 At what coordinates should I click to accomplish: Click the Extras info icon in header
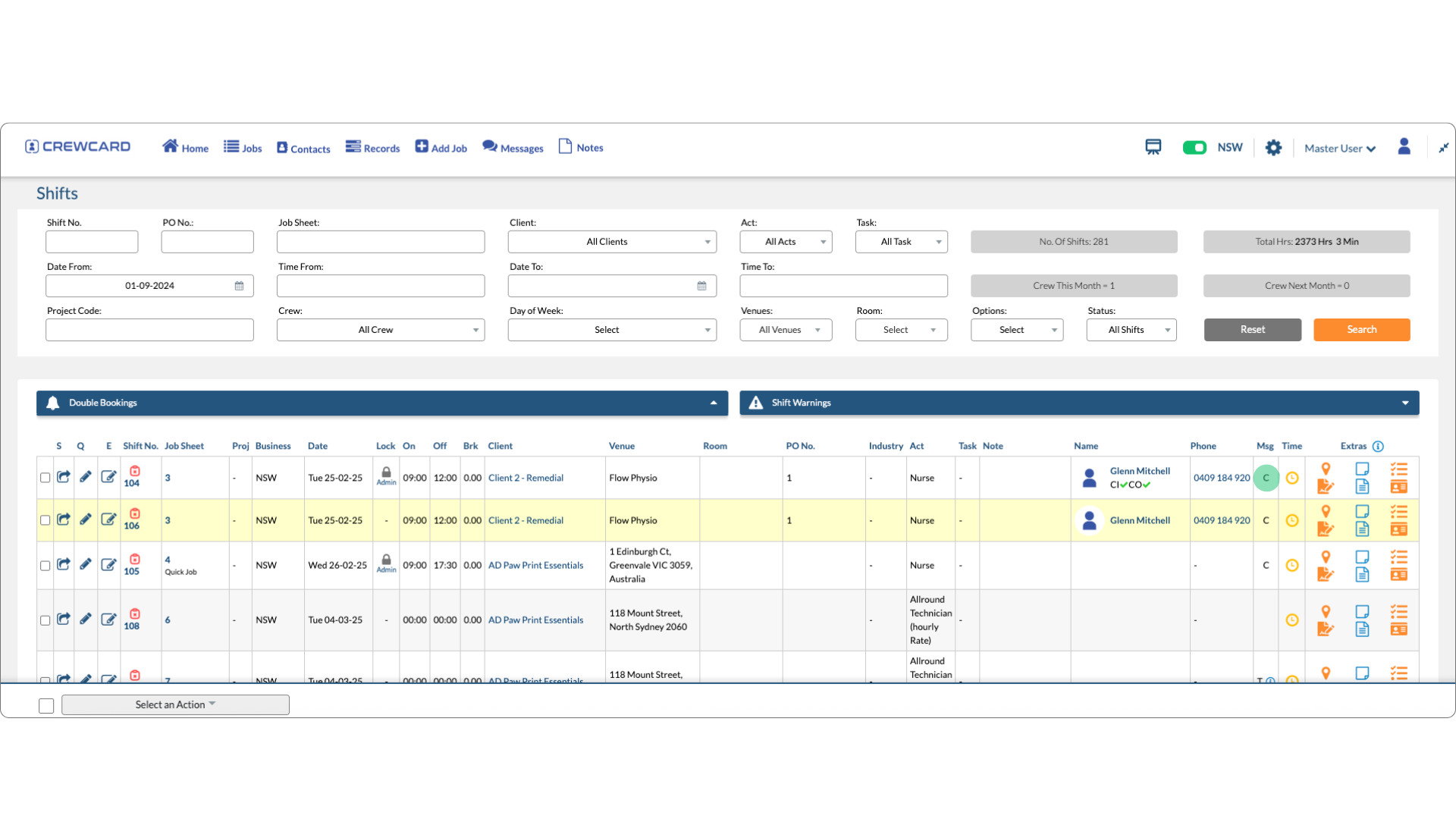point(1378,446)
